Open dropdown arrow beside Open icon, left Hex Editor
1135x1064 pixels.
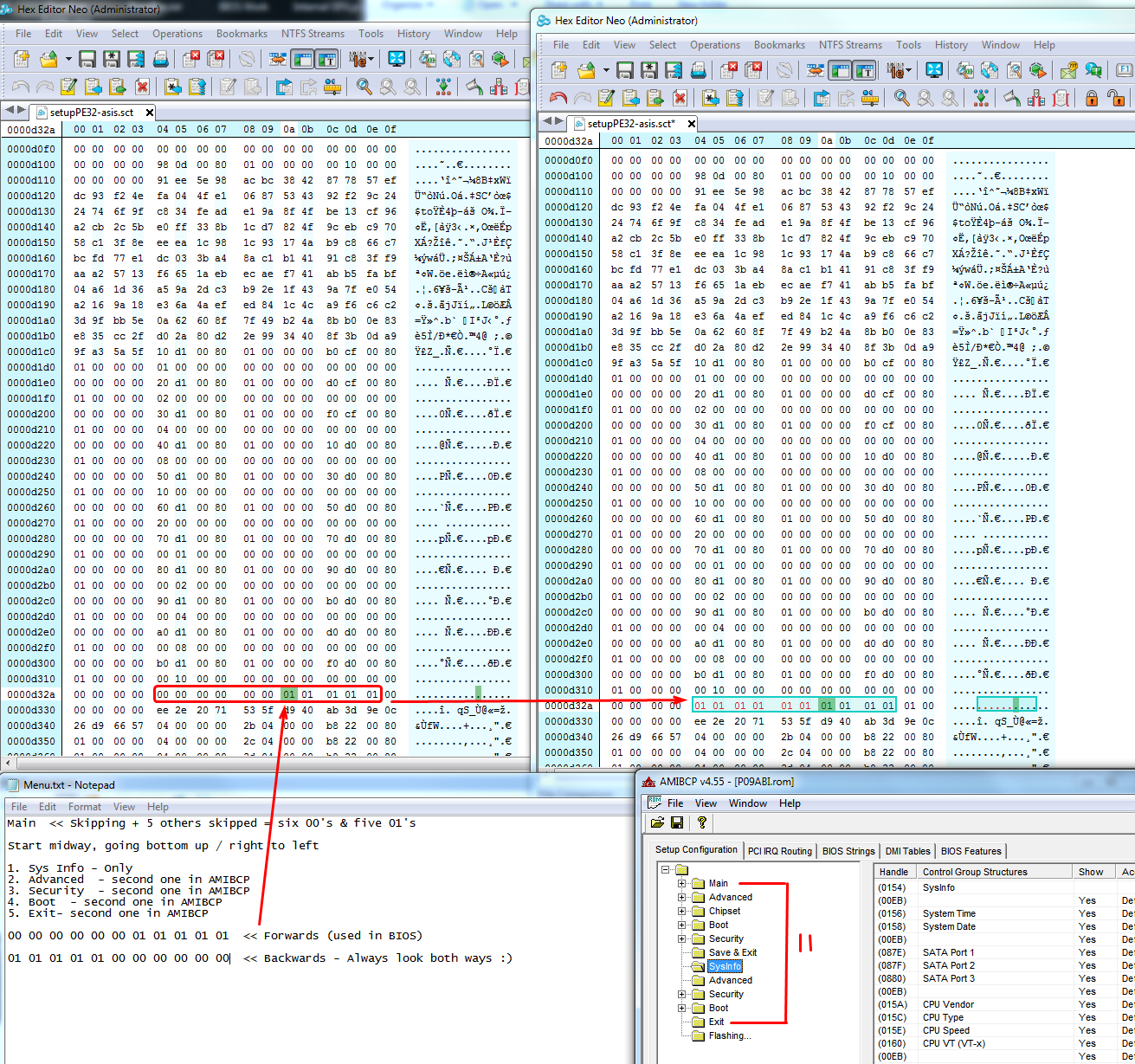pyautogui.click(x=68, y=59)
